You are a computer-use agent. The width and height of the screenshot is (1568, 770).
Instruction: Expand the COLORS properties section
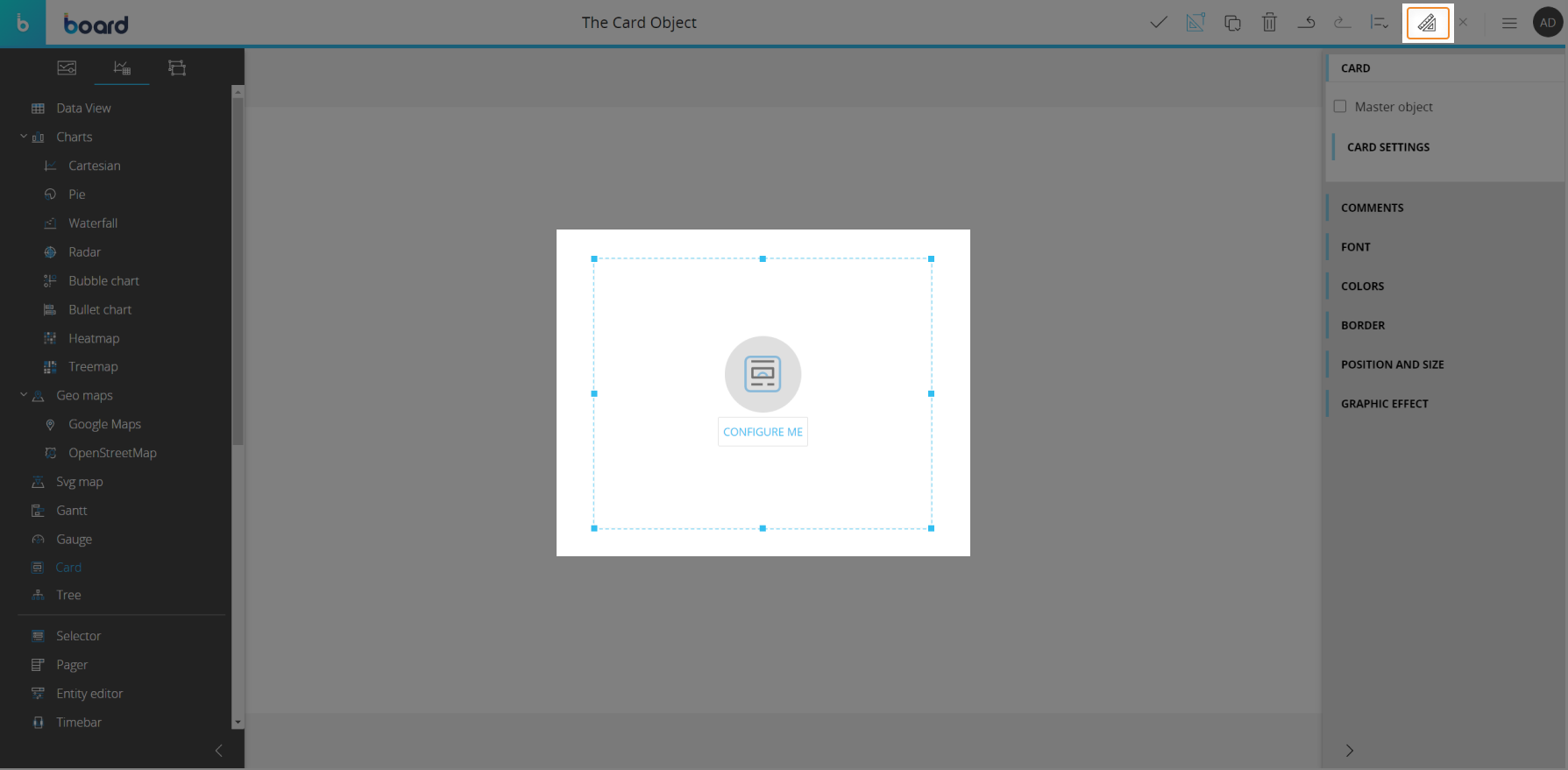pos(1362,286)
